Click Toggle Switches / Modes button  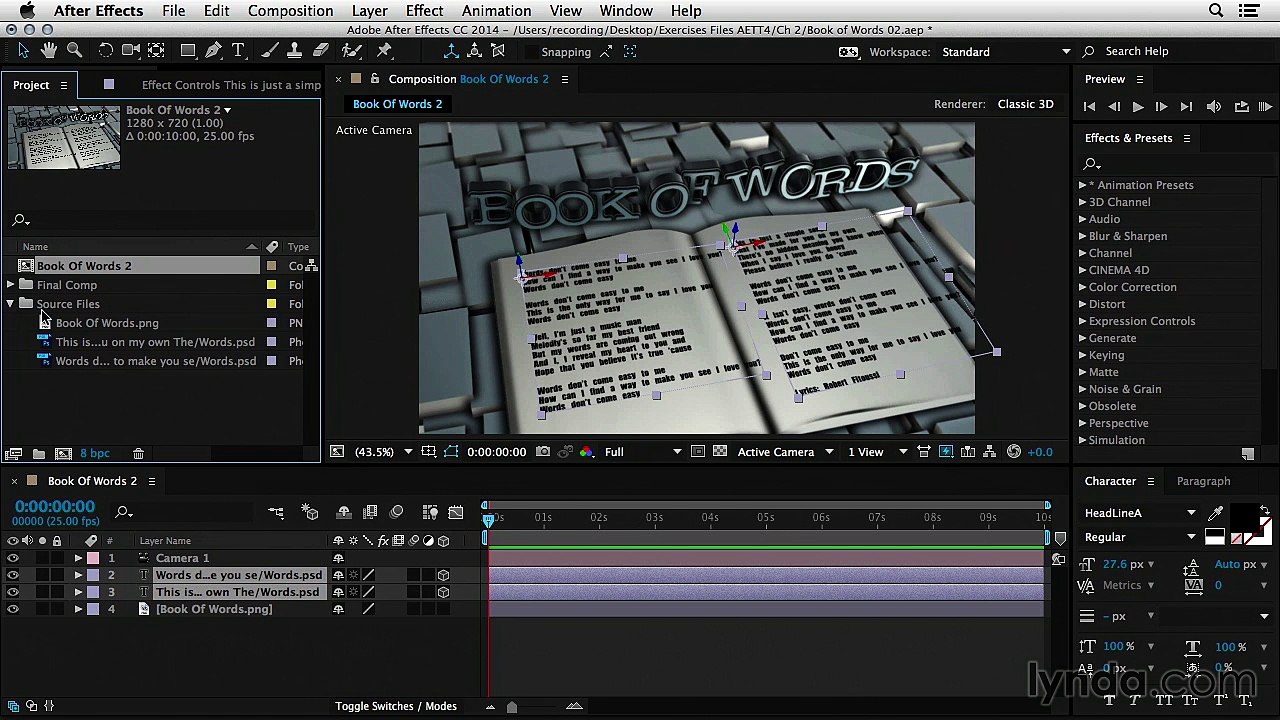tap(396, 706)
